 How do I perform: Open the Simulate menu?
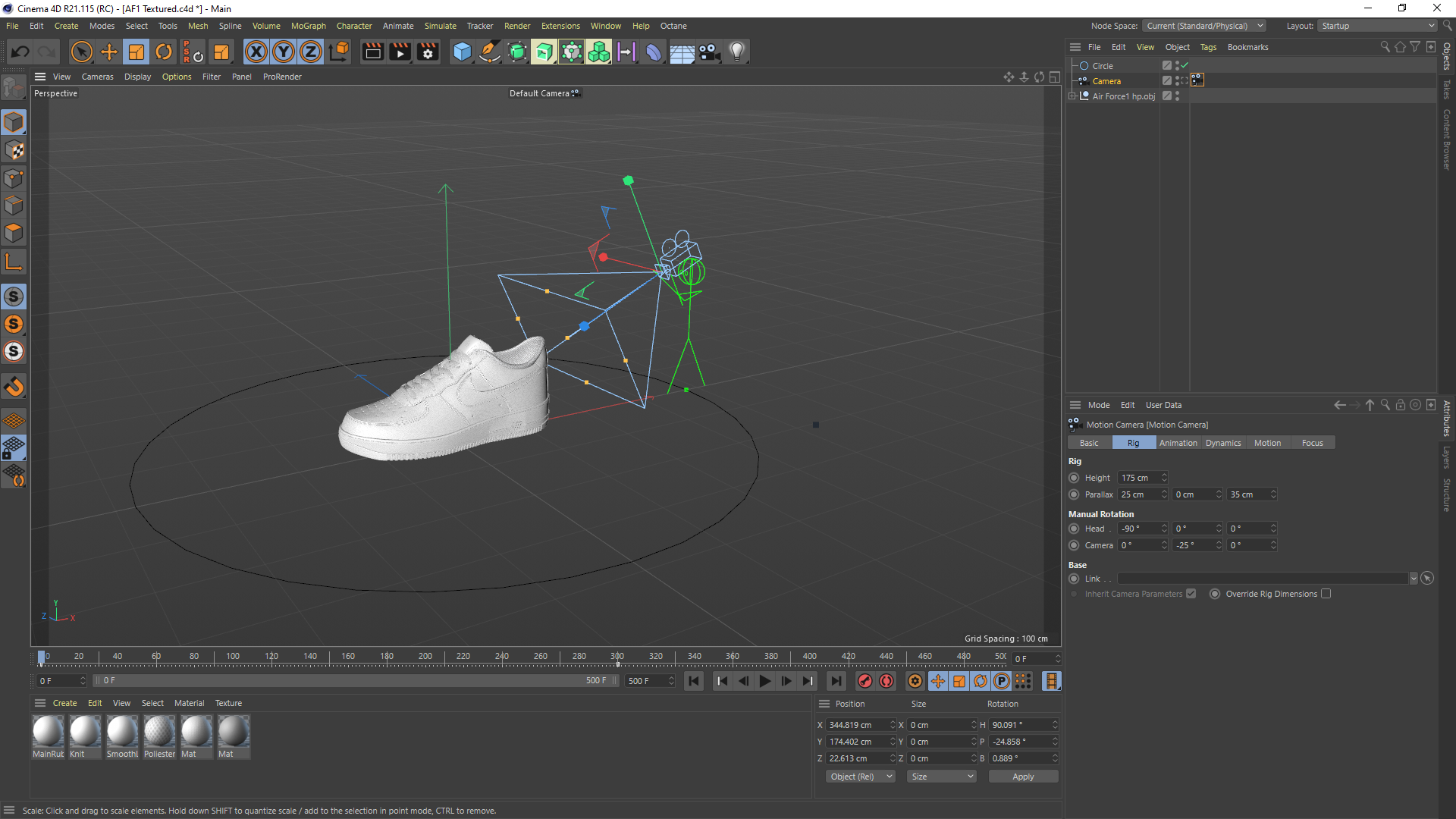(440, 26)
